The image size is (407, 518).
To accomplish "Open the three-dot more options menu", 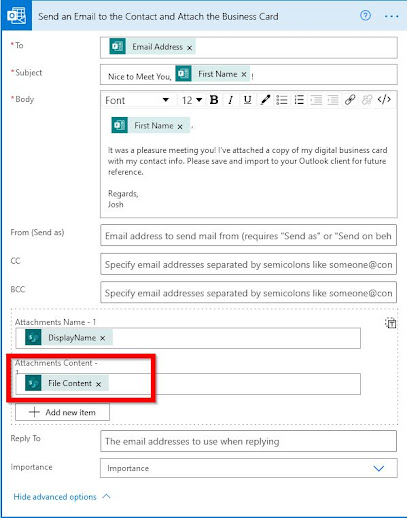I will click(391, 16).
